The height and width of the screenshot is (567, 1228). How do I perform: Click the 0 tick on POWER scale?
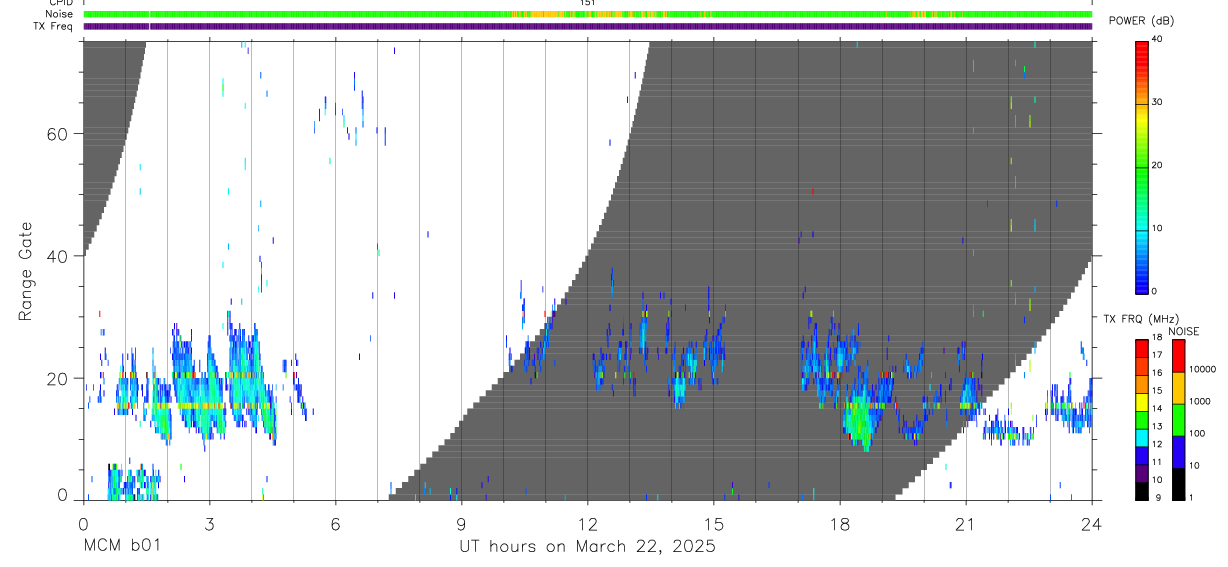[1153, 291]
